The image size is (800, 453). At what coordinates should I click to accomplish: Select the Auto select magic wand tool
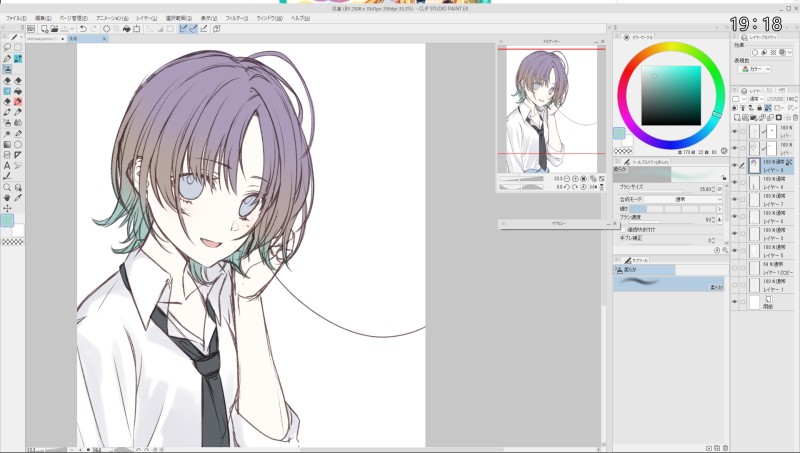[7, 134]
